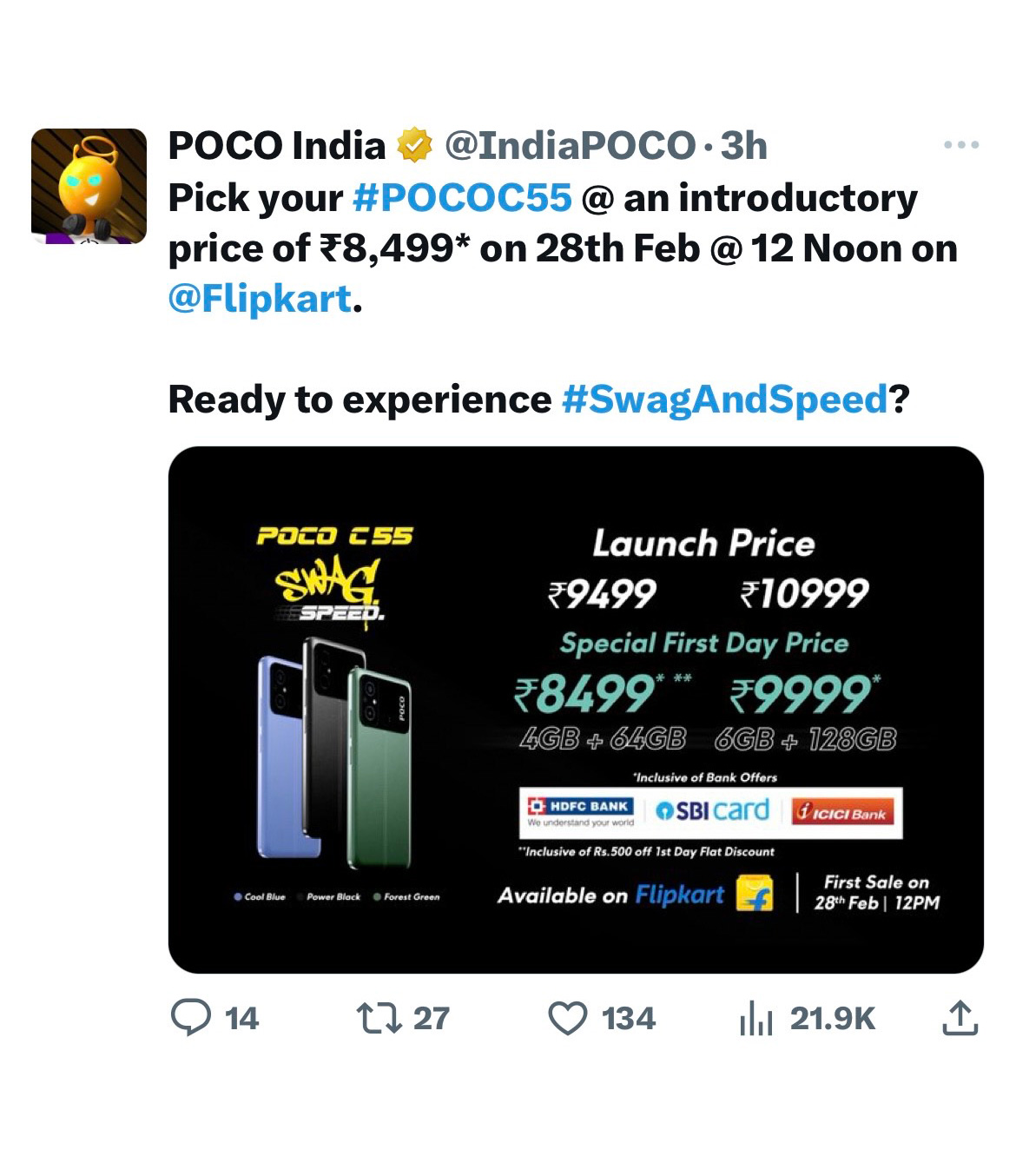The width and height of the screenshot is (1016, 1176).
Task: Like the tweet with the heart icon
Action: (x=568, y=1018)
